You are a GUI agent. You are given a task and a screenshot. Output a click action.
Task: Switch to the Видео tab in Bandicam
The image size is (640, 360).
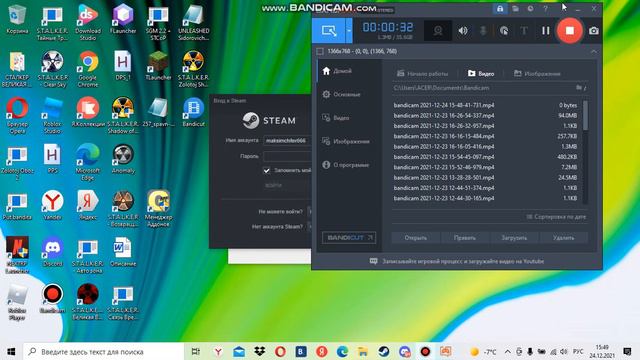481,73
